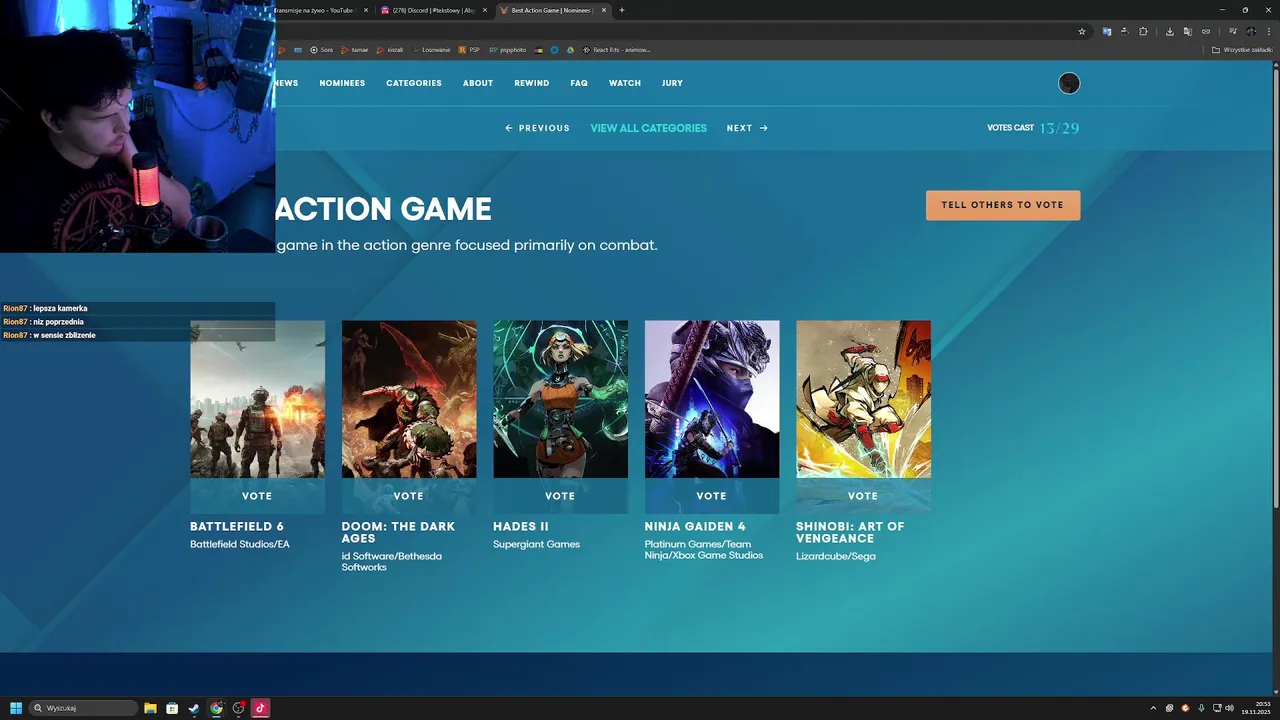Select the Best Action Game tab
Image resolution: width=1280 pixels, height=720 pixels.
pos(552,10)
